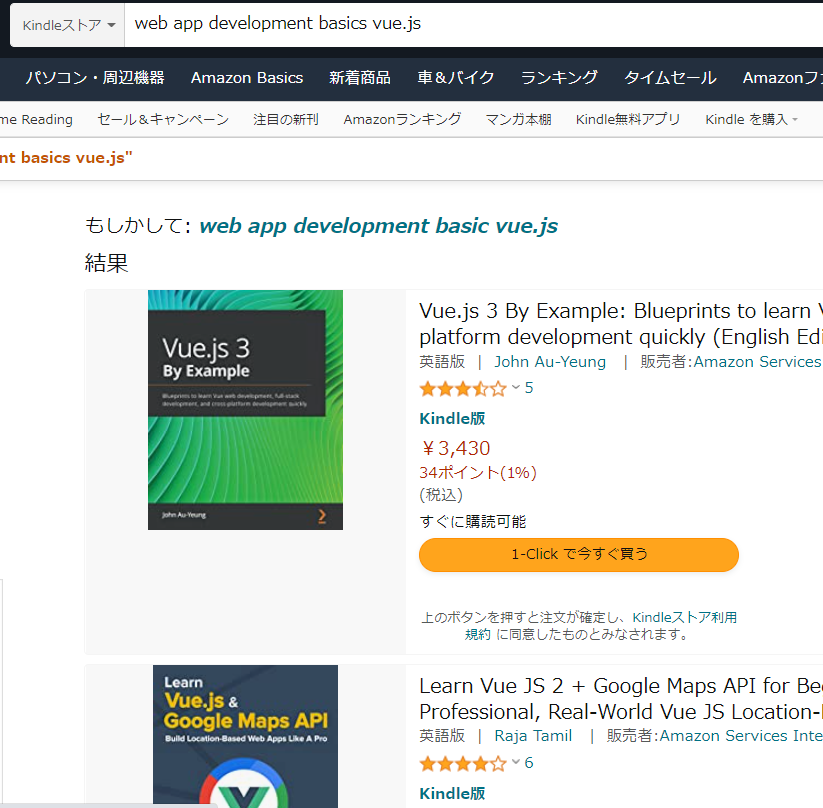Click 1-Click で今すぐ買う button
823x808 pixels.
pos(578,554)
